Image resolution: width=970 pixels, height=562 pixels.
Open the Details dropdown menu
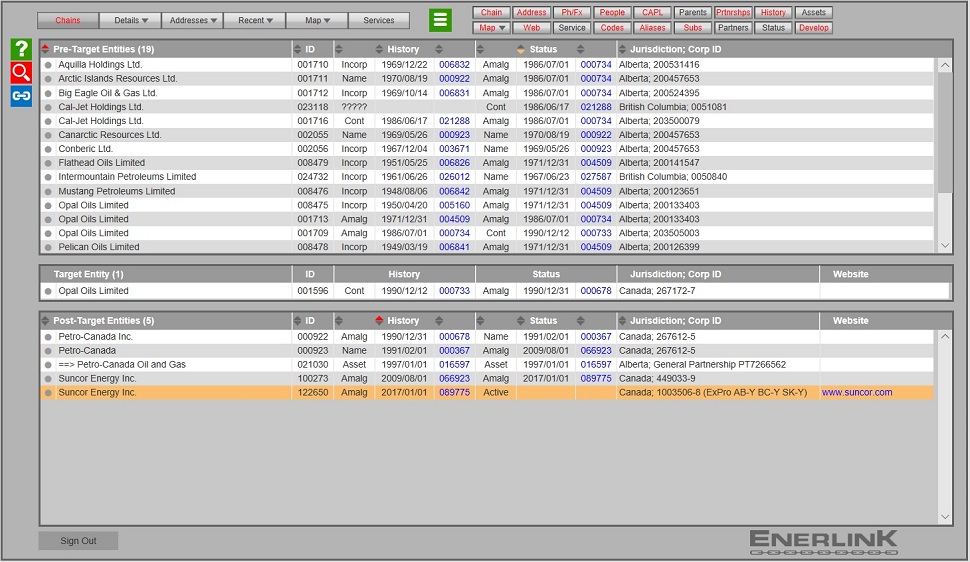click(131, 20)
